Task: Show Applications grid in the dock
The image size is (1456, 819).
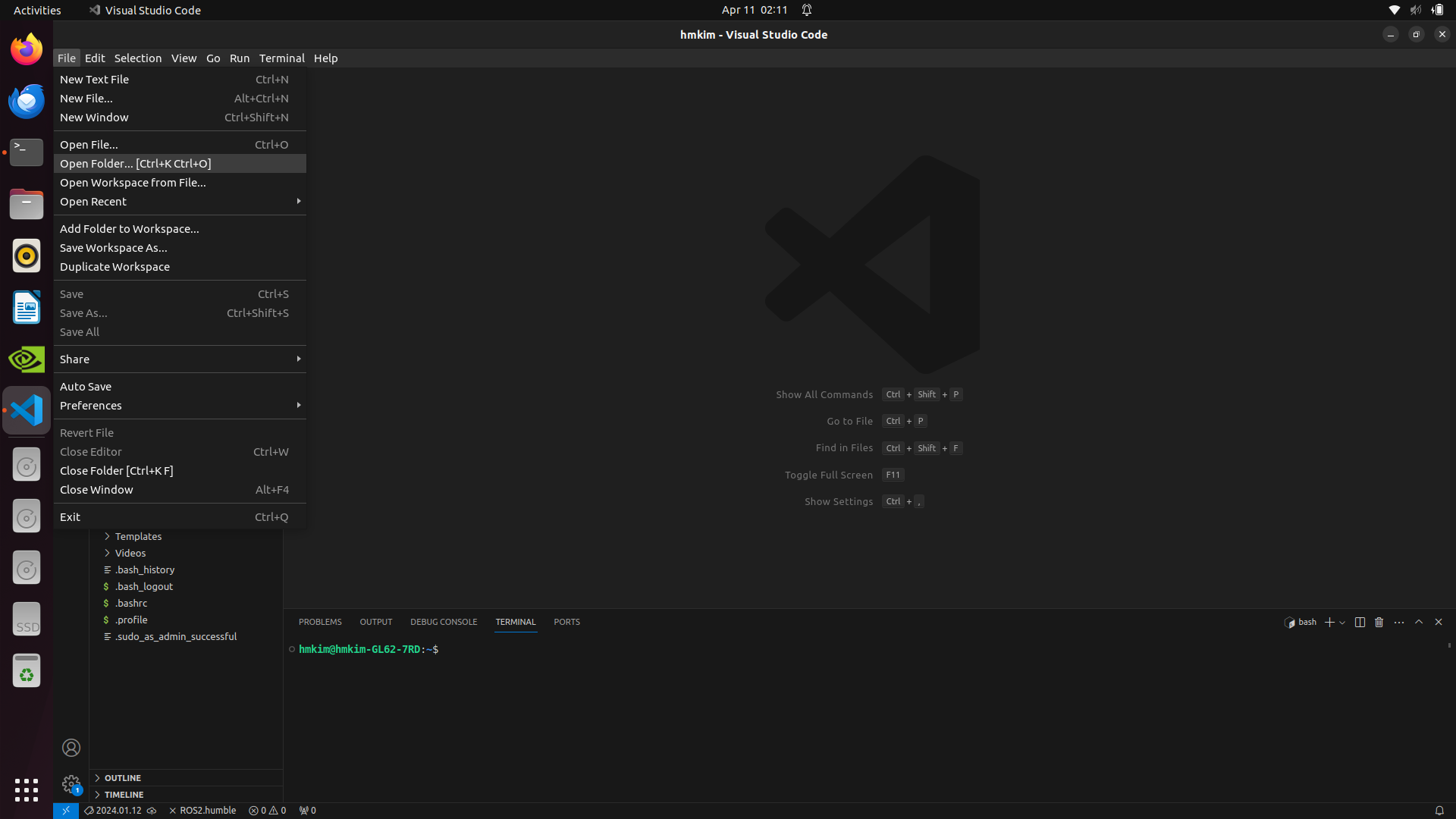Action: [27, 789]
